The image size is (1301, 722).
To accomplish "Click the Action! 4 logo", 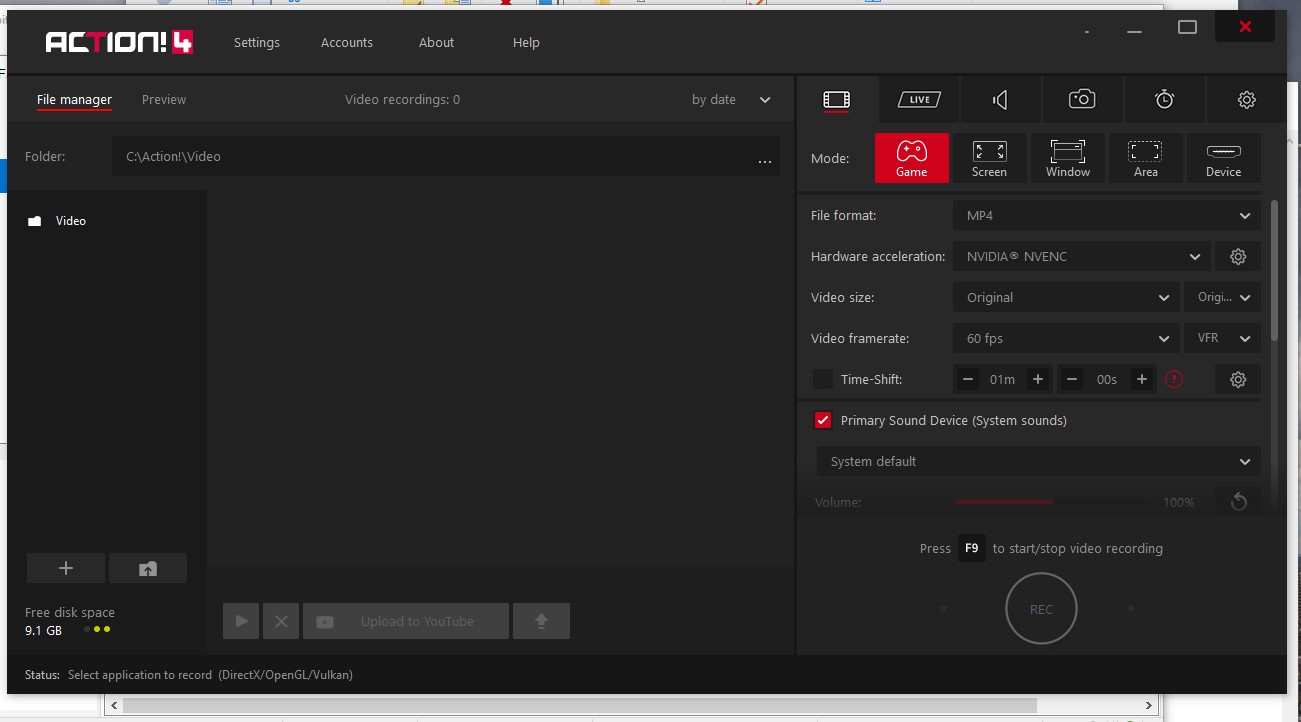I will tap(119, 42).
